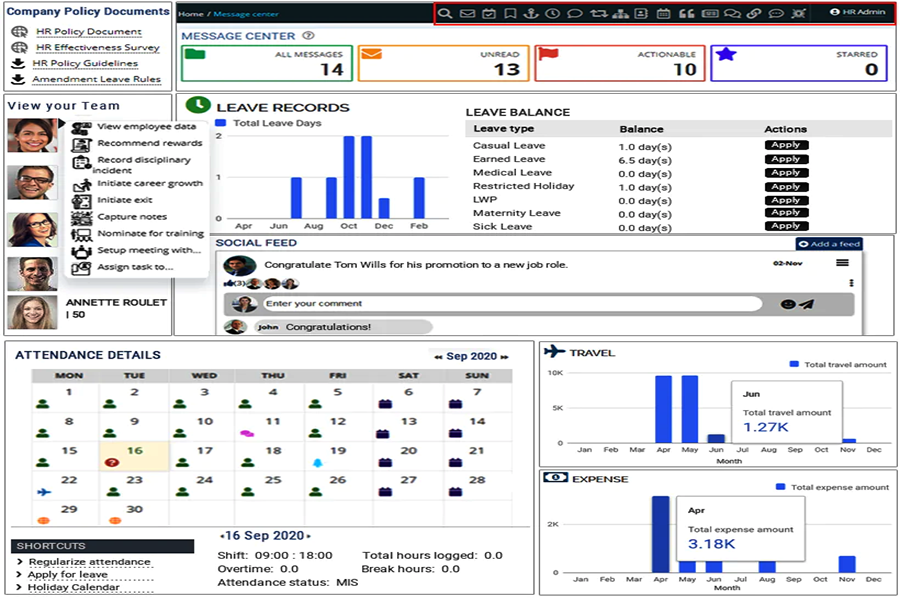This screenshot has width=900, height=600.
Task: Expand the Apply for leave shortcut
Action: click(67, 575)
